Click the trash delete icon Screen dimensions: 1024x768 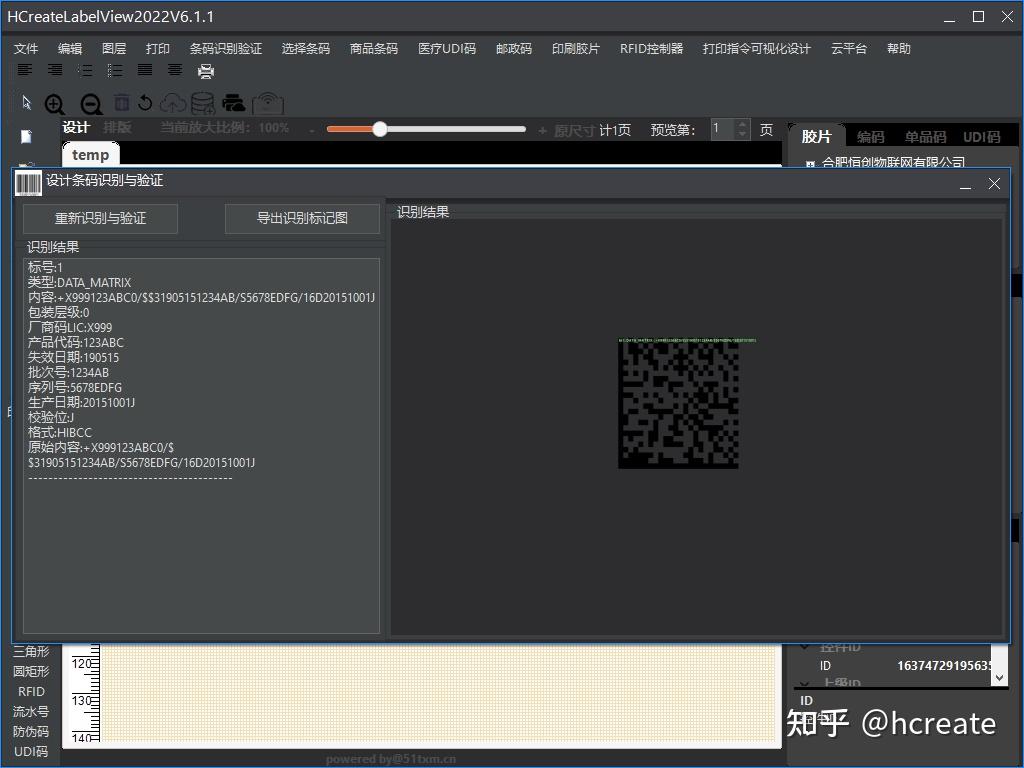[121, 103]
